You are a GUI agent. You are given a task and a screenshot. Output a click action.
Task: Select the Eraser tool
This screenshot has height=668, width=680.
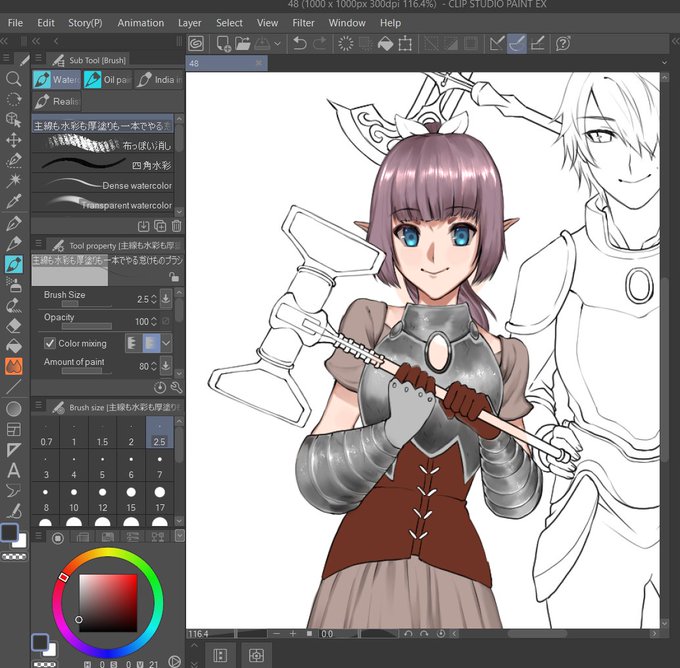(13, 325)
